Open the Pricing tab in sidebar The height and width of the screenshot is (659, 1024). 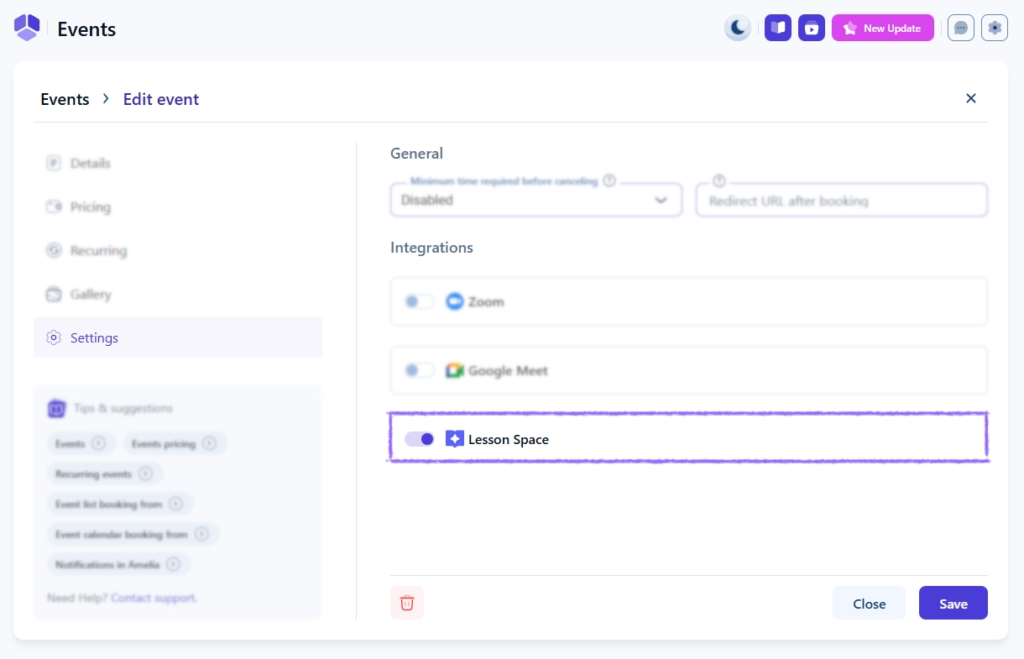tap(90, 207)
